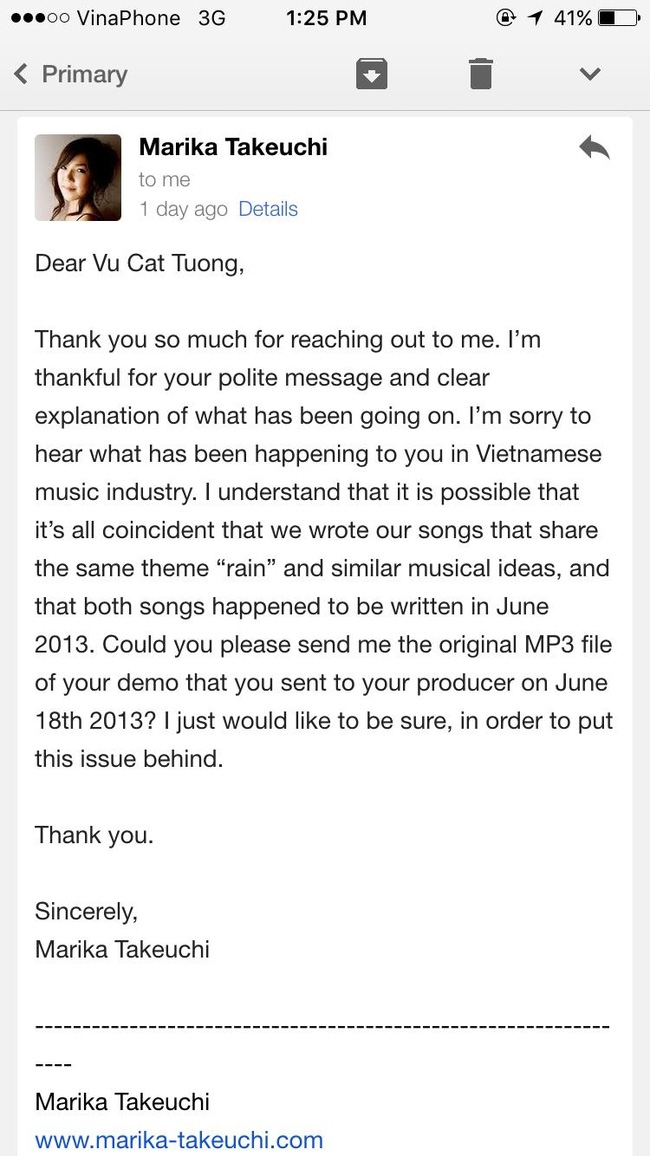Reply using the curved arrow icon

click(x=594, y=147)
